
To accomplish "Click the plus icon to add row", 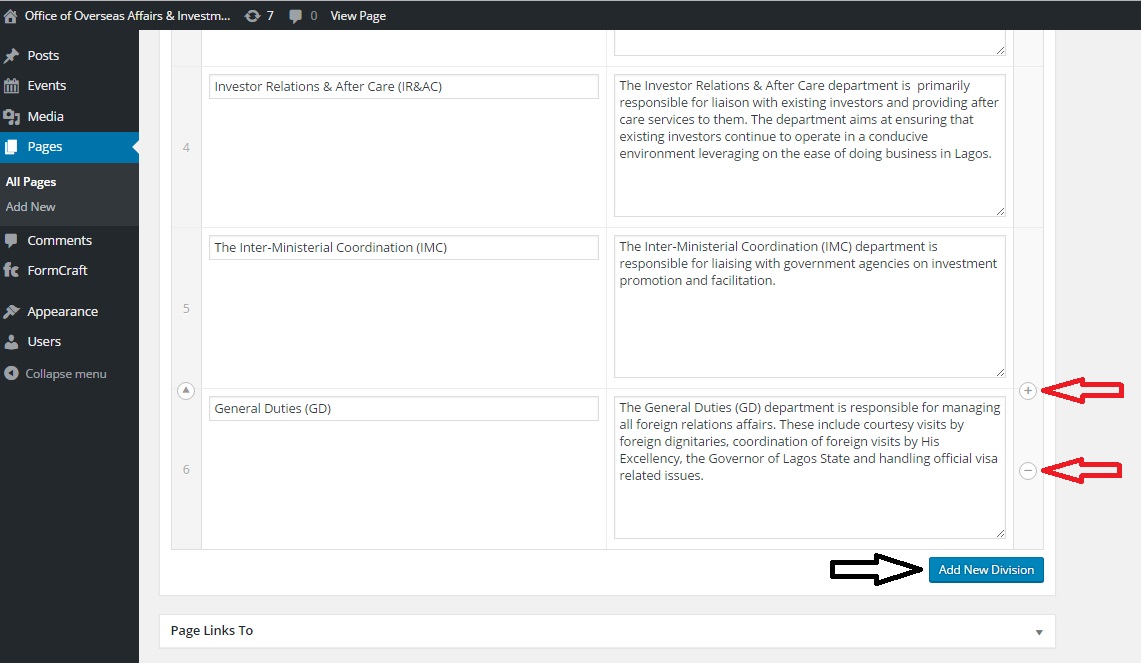I will point(1028,391).
